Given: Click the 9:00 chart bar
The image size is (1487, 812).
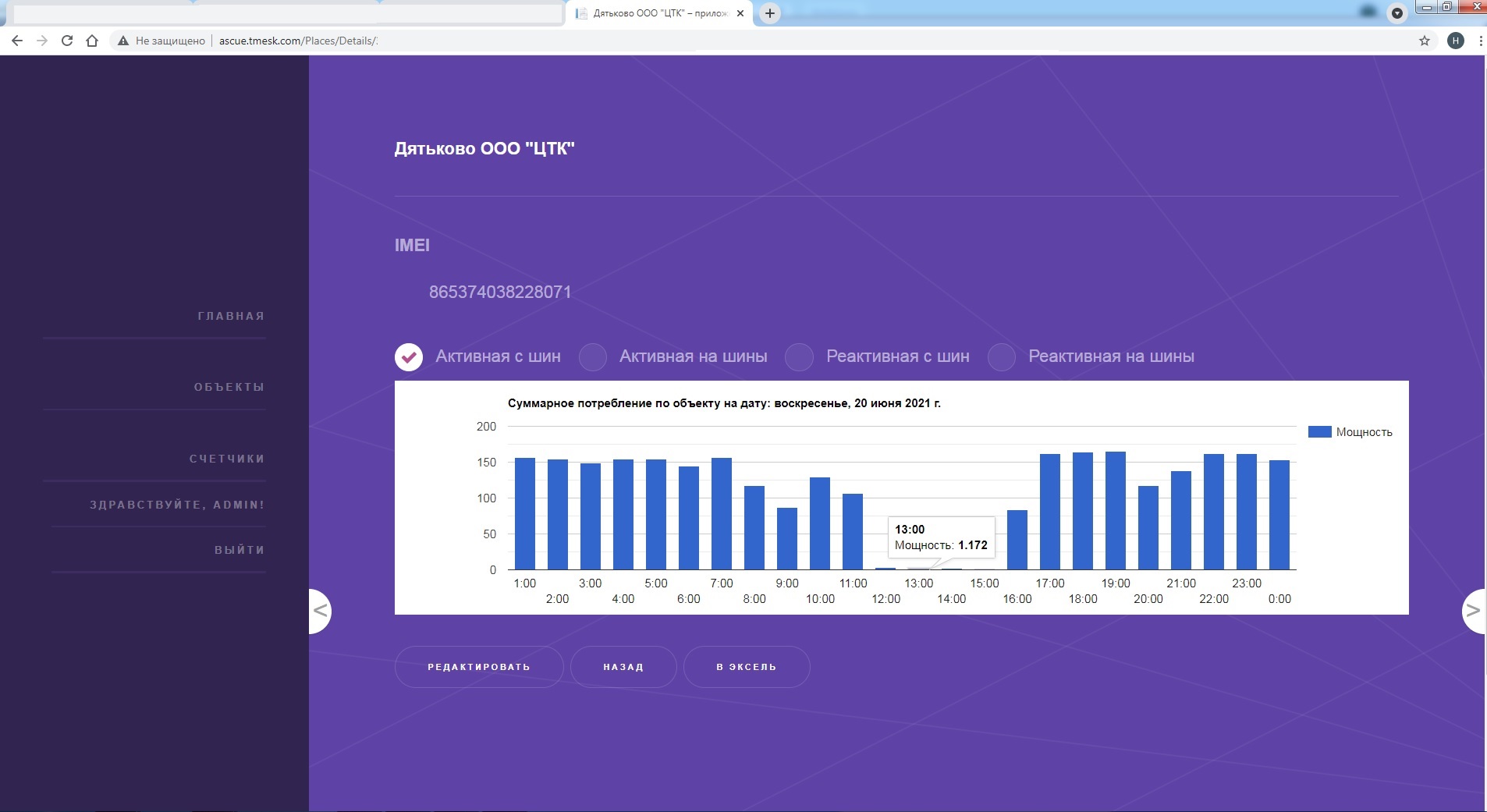Looking at the screenshot, I should pyautogui.click(x=787, y=538).
